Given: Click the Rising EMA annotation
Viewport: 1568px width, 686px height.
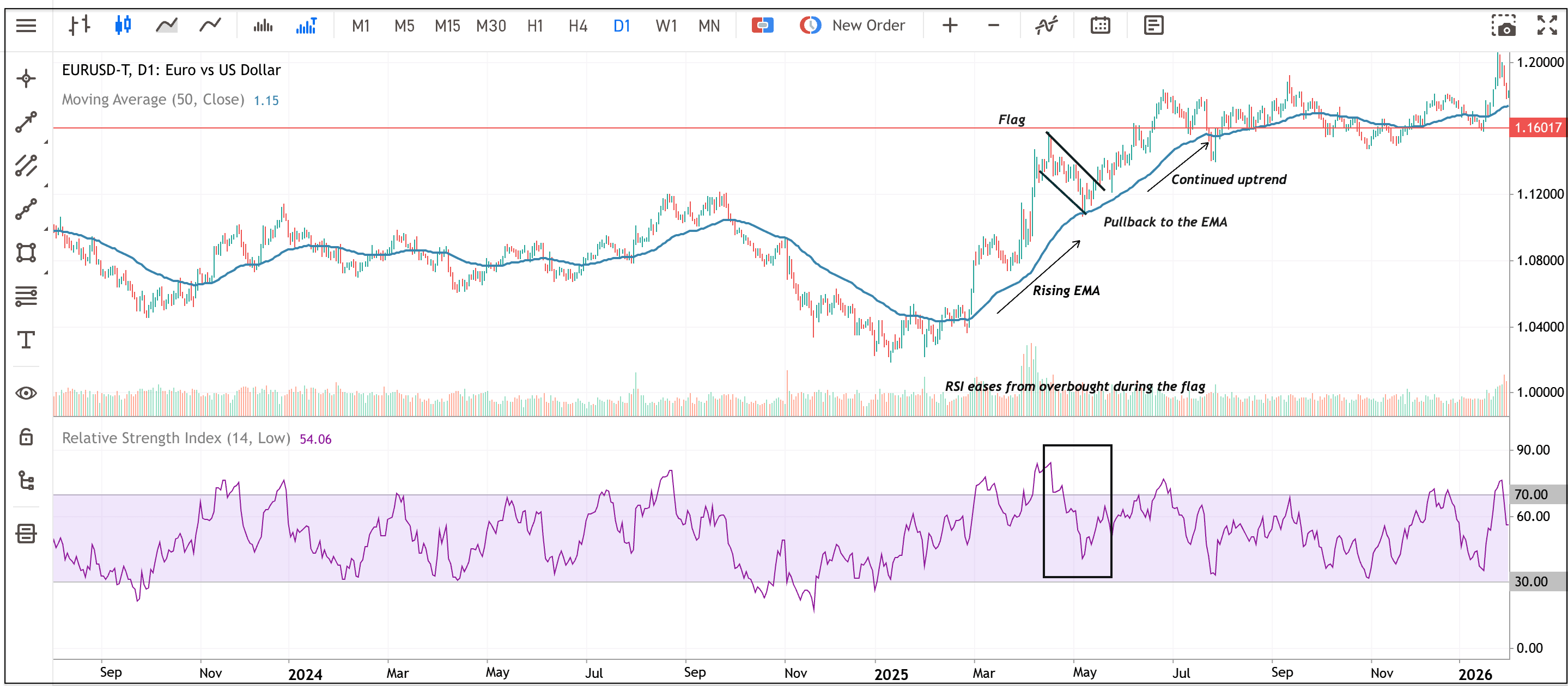Looking at the screenshot, I should pyautogui.click(x=1066, y=291).
